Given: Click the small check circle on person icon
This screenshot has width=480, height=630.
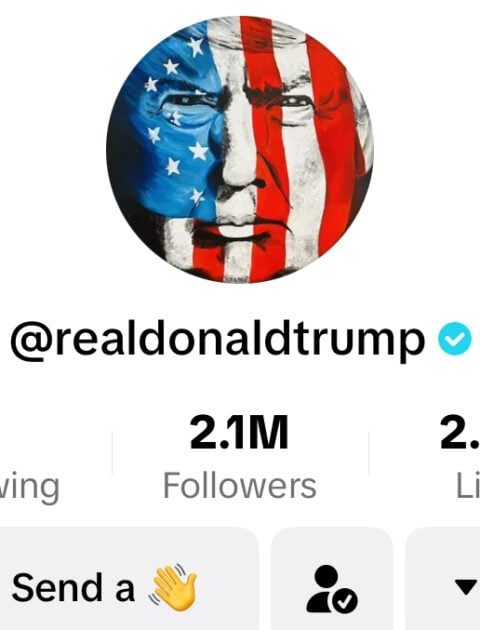Looking at the screenshot, I should coord(345,601).
